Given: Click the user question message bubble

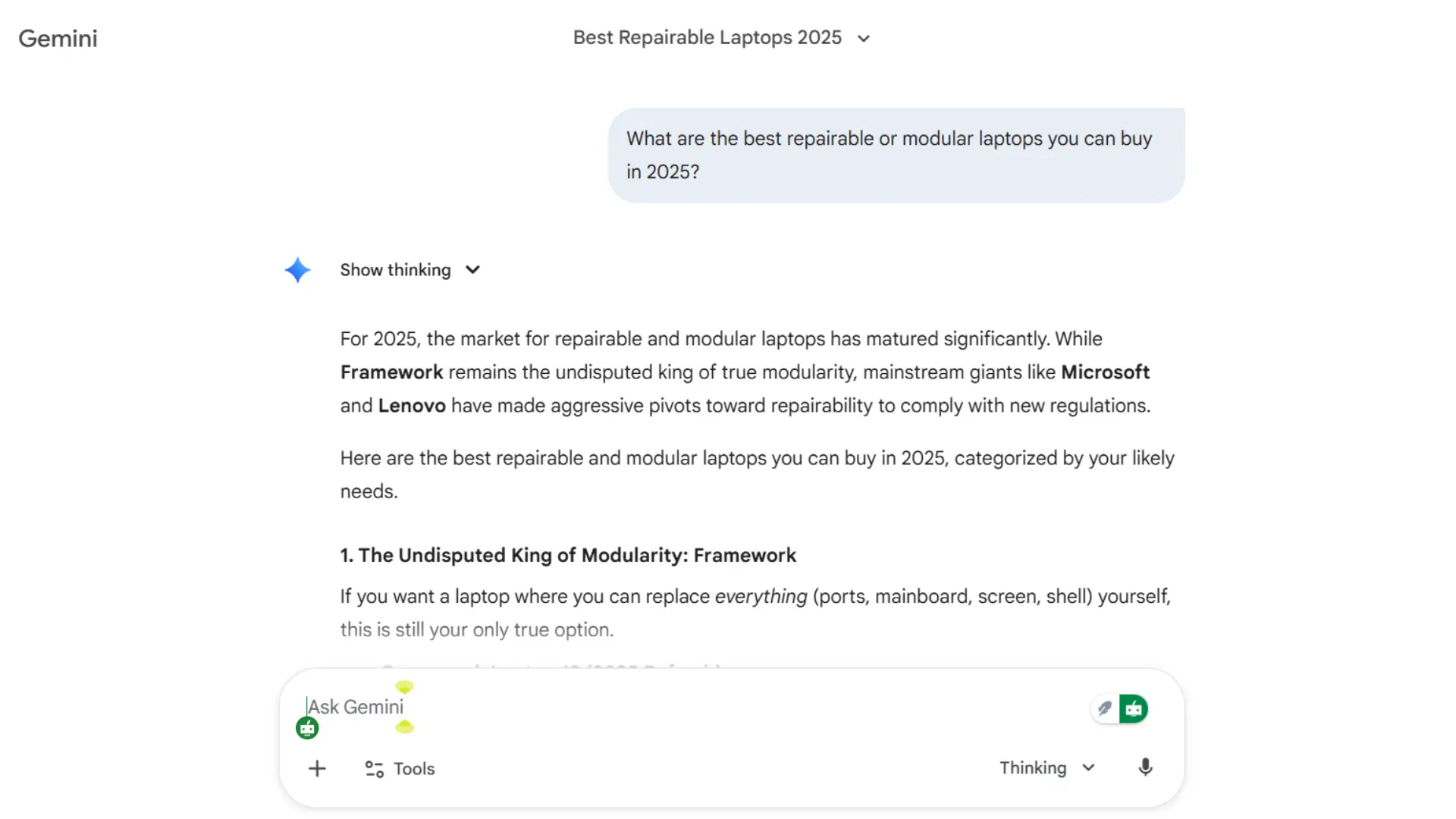Looking at the screenshot, I should pos(896,155).
